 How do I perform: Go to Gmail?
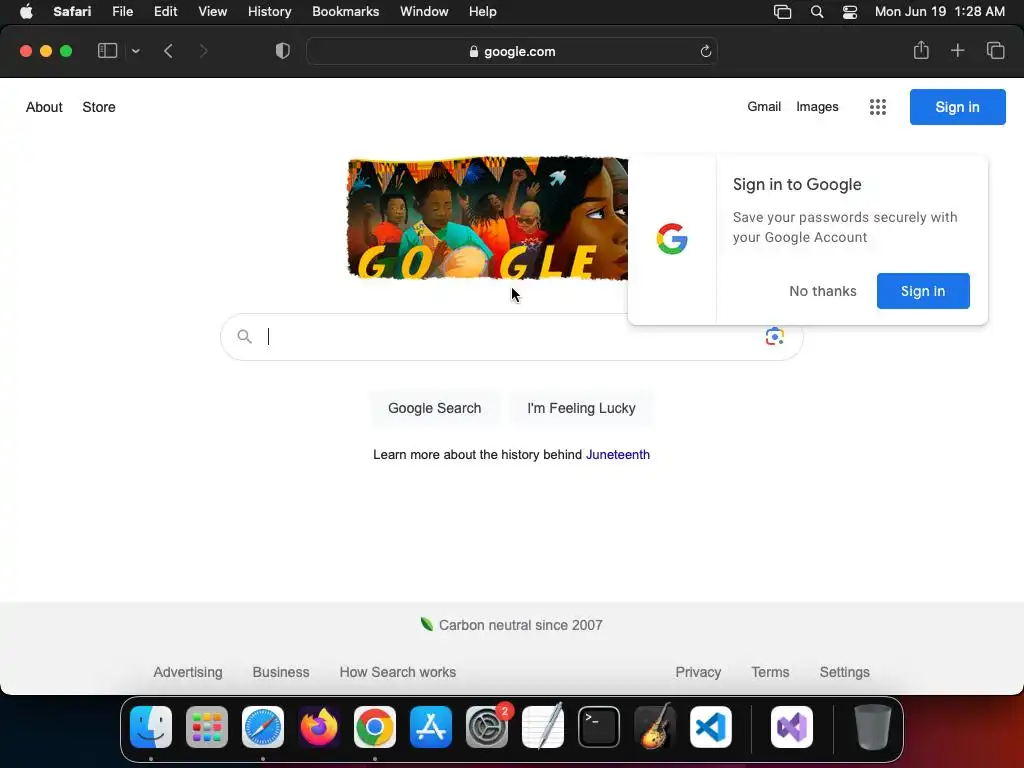pyautogui.click(x=764, y=106)
